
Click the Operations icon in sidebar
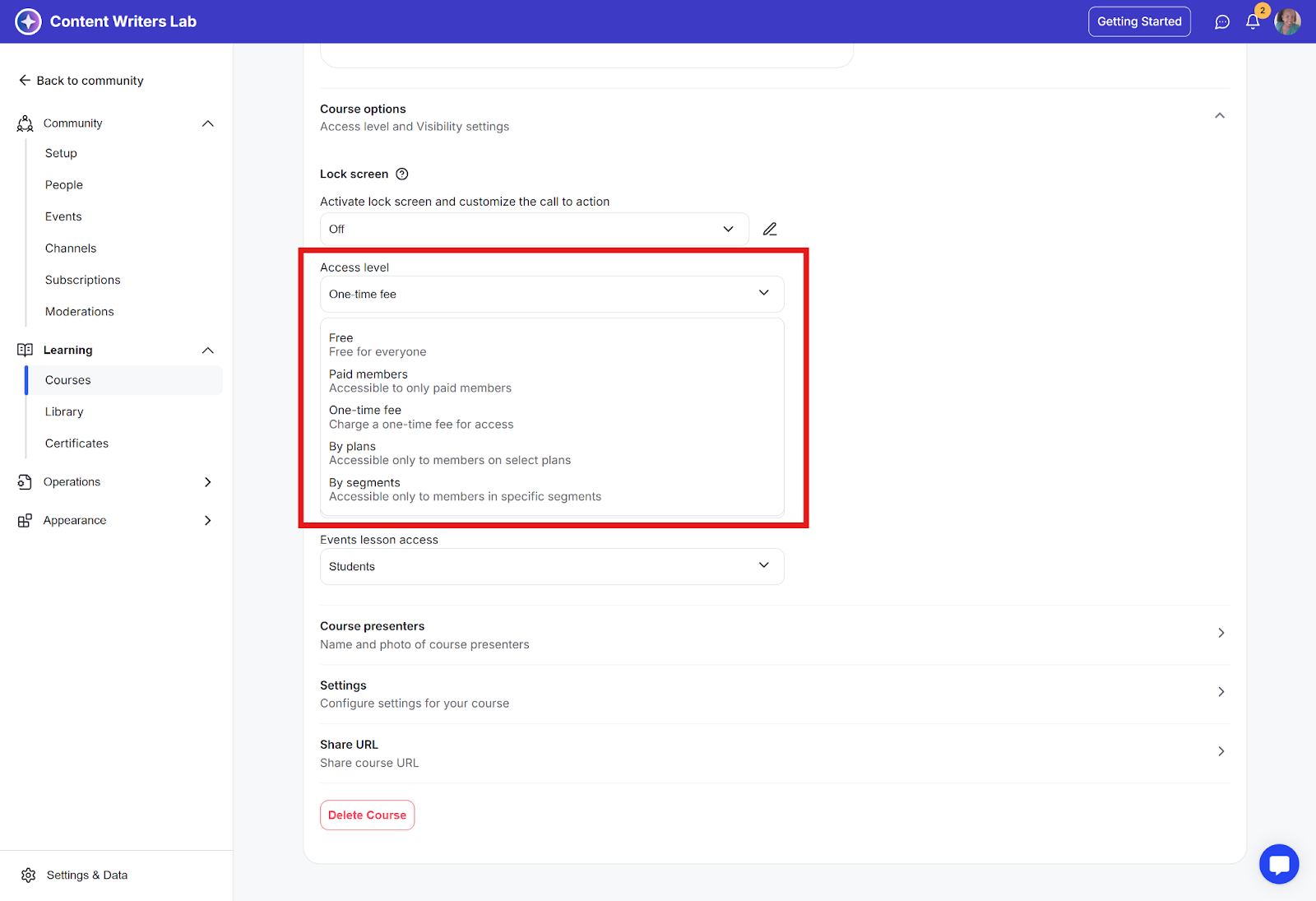(x=25, y=482)
